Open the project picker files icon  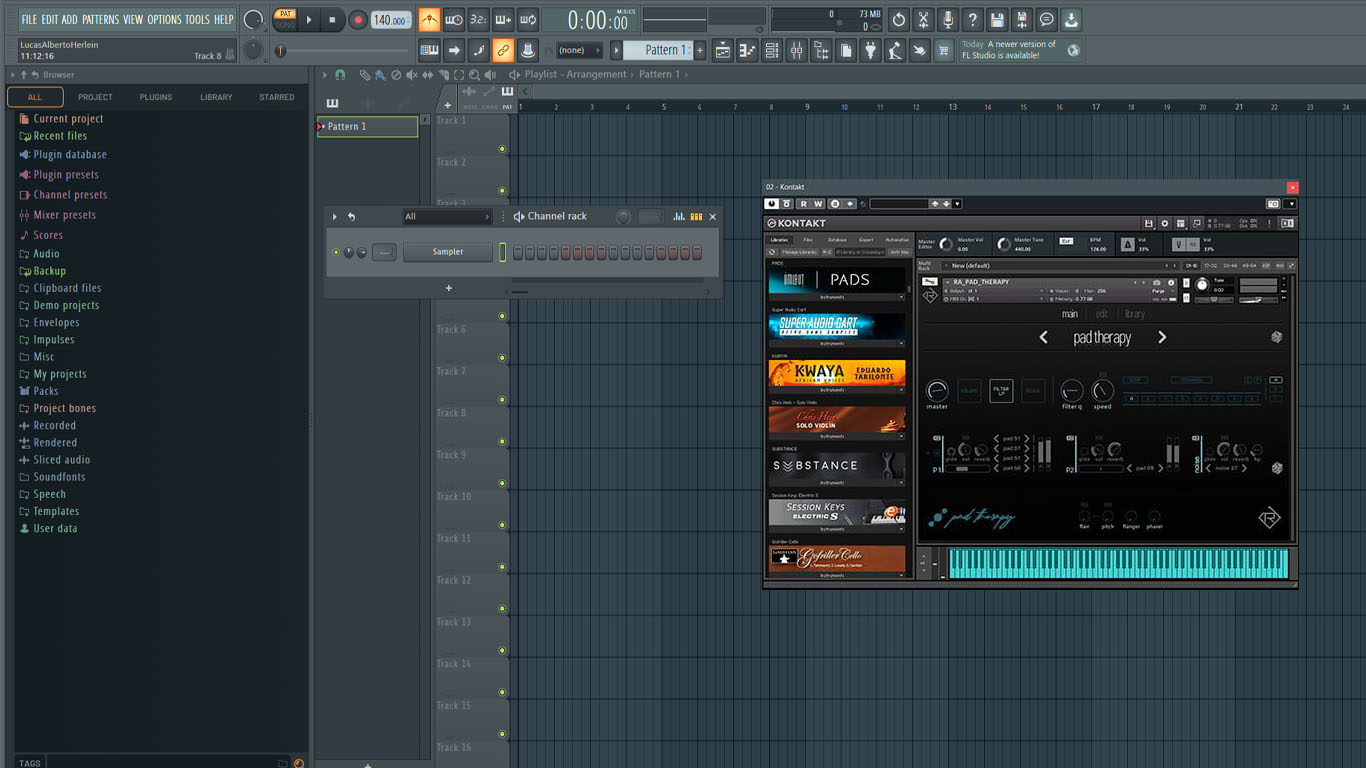[x=846, y=50]
